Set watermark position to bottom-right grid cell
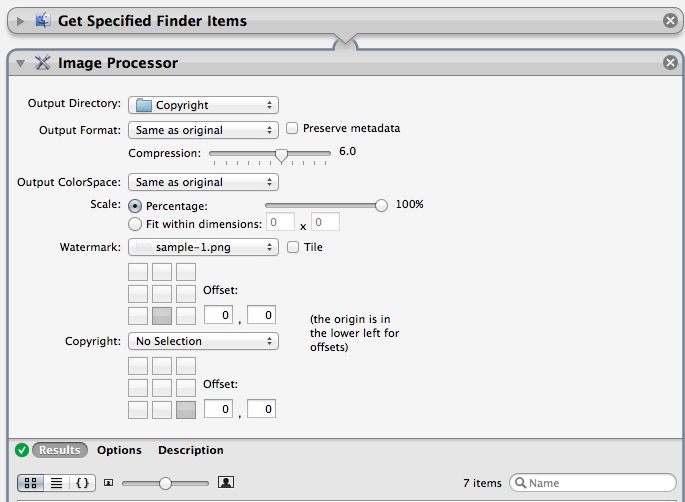 click(x=186, y=316)
